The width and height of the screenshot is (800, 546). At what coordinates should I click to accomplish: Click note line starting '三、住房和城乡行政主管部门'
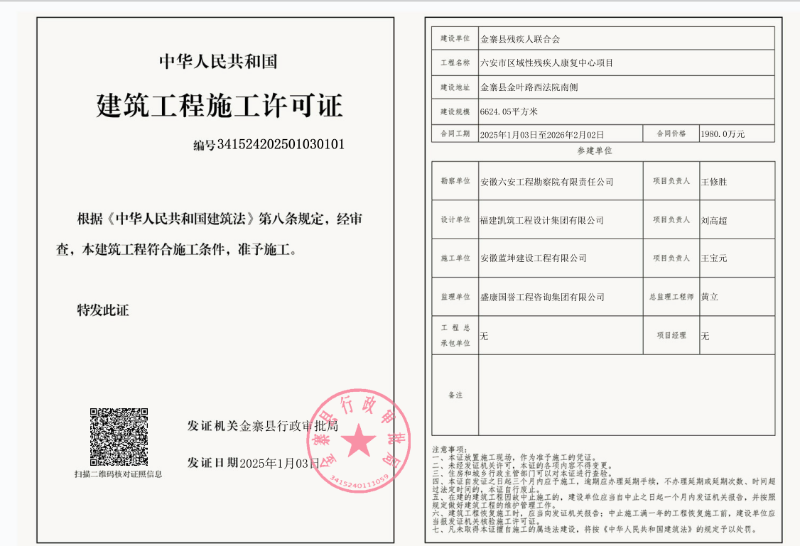tap(523, 473)
